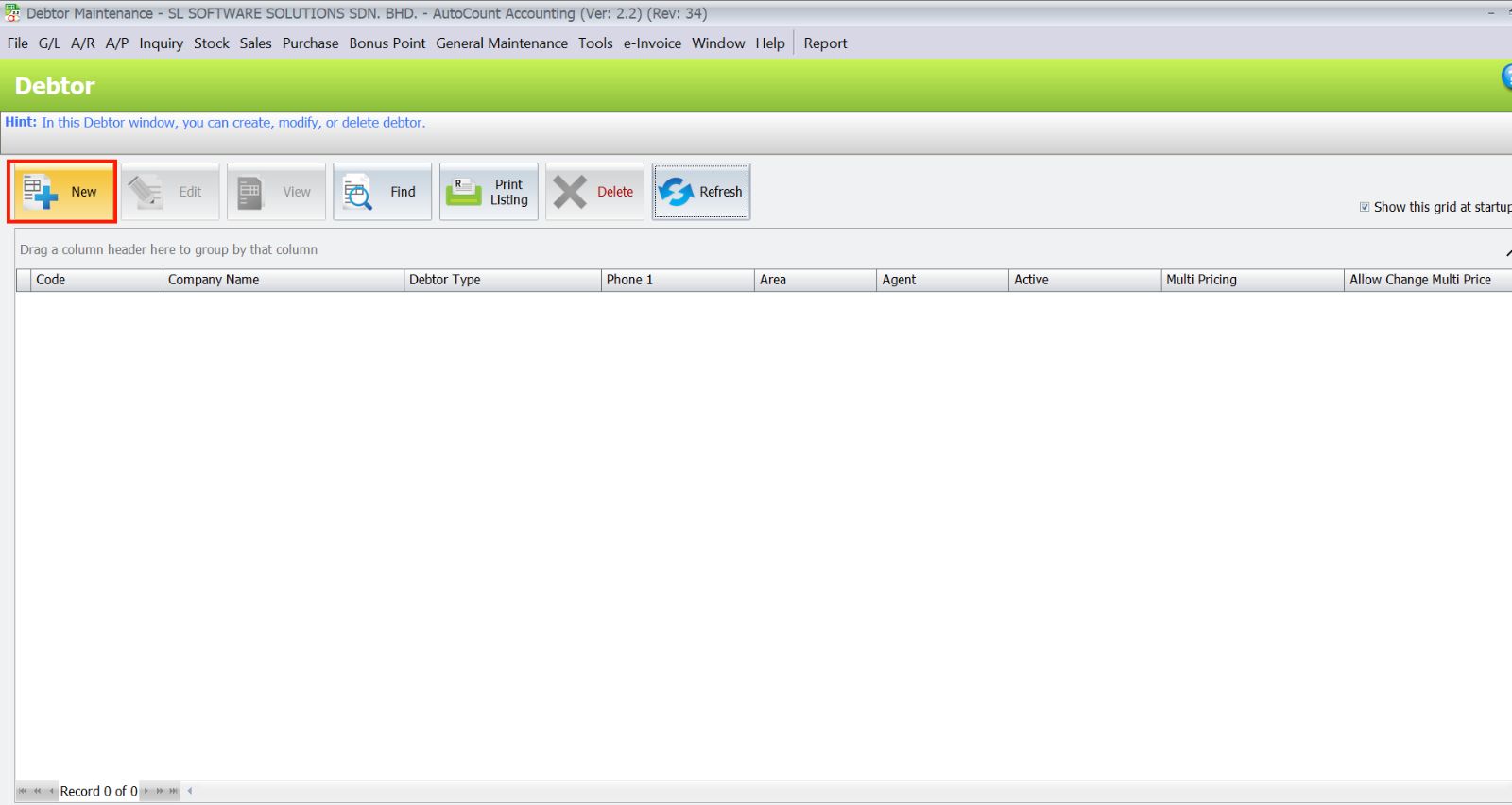This screenshot has width=1512, height=805.
Task: Sort by Multi Pricing column header
Action: (x=1252, y=280)
